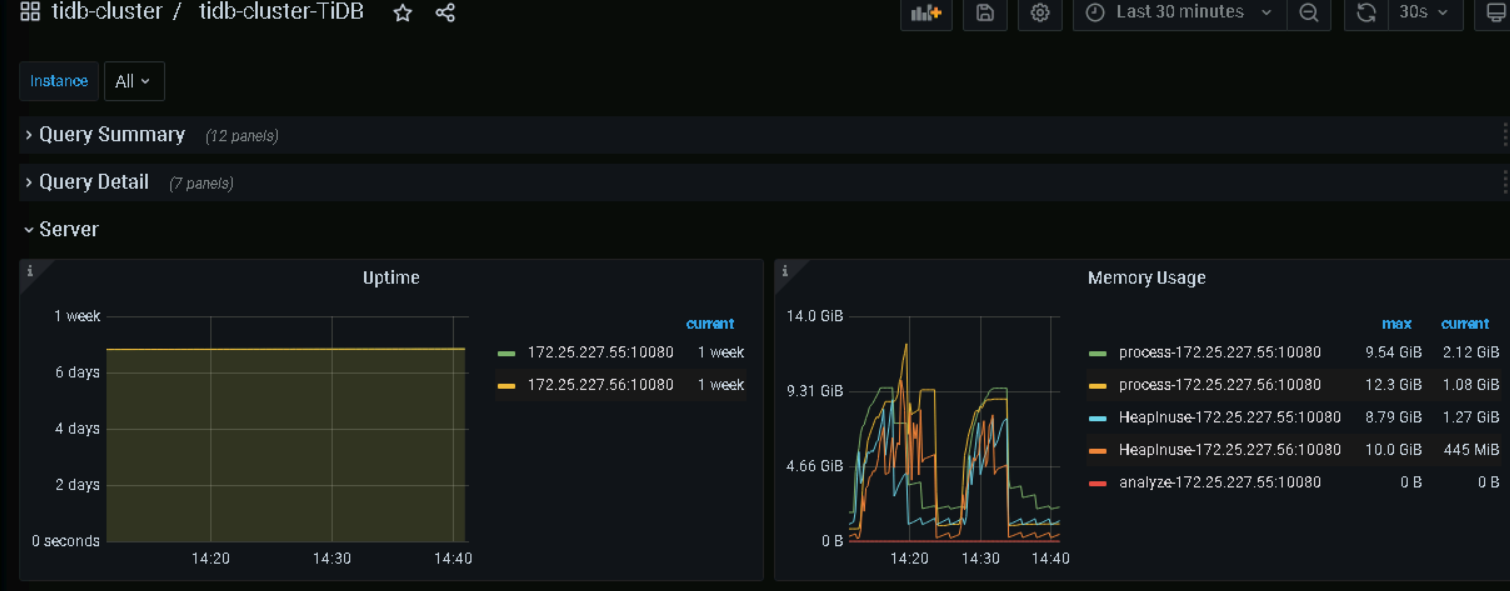This screenshot has height=591, width=1510.
Task: Toggle HeapInuse-172.25.227.56:10080 series in legend
Action: pos(1229,450)
